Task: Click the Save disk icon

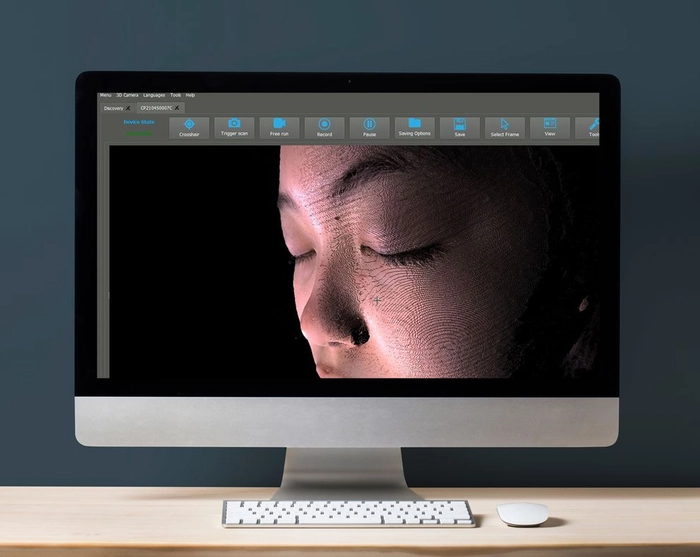Action: click(x=459, y=127)
